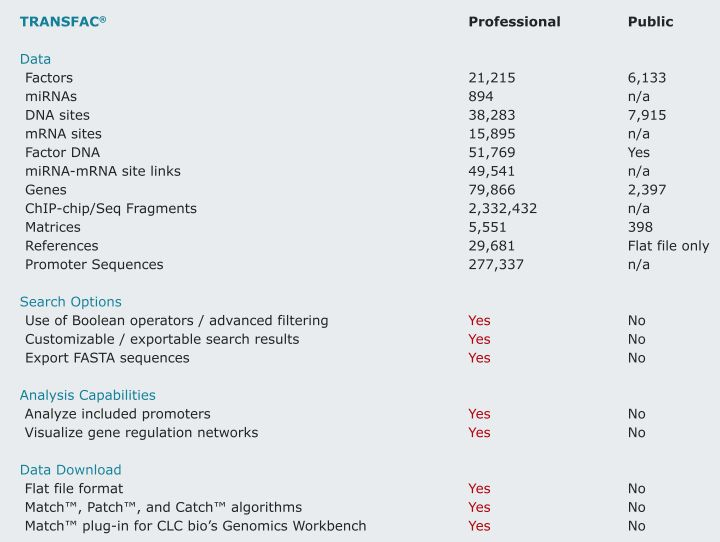
Task: Select the Professional column header
Action: click(x=514, y=21)
